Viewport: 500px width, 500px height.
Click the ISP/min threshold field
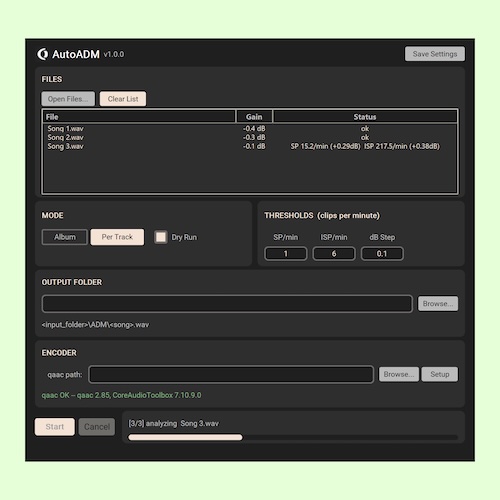(x=334, y=254)
